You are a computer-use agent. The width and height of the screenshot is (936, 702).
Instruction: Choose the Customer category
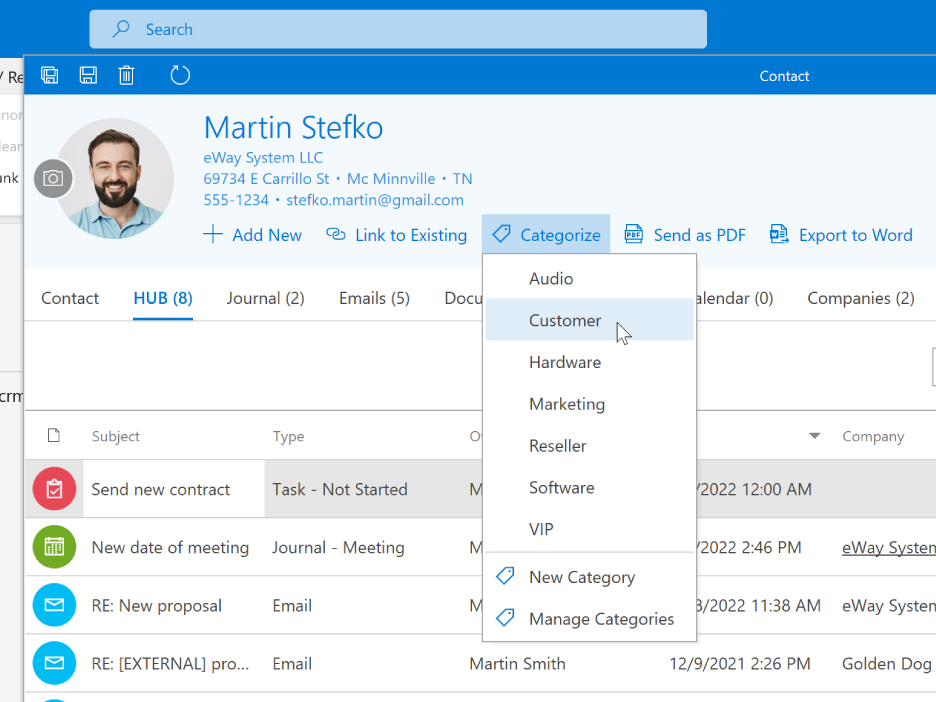(x=589, y=320)
